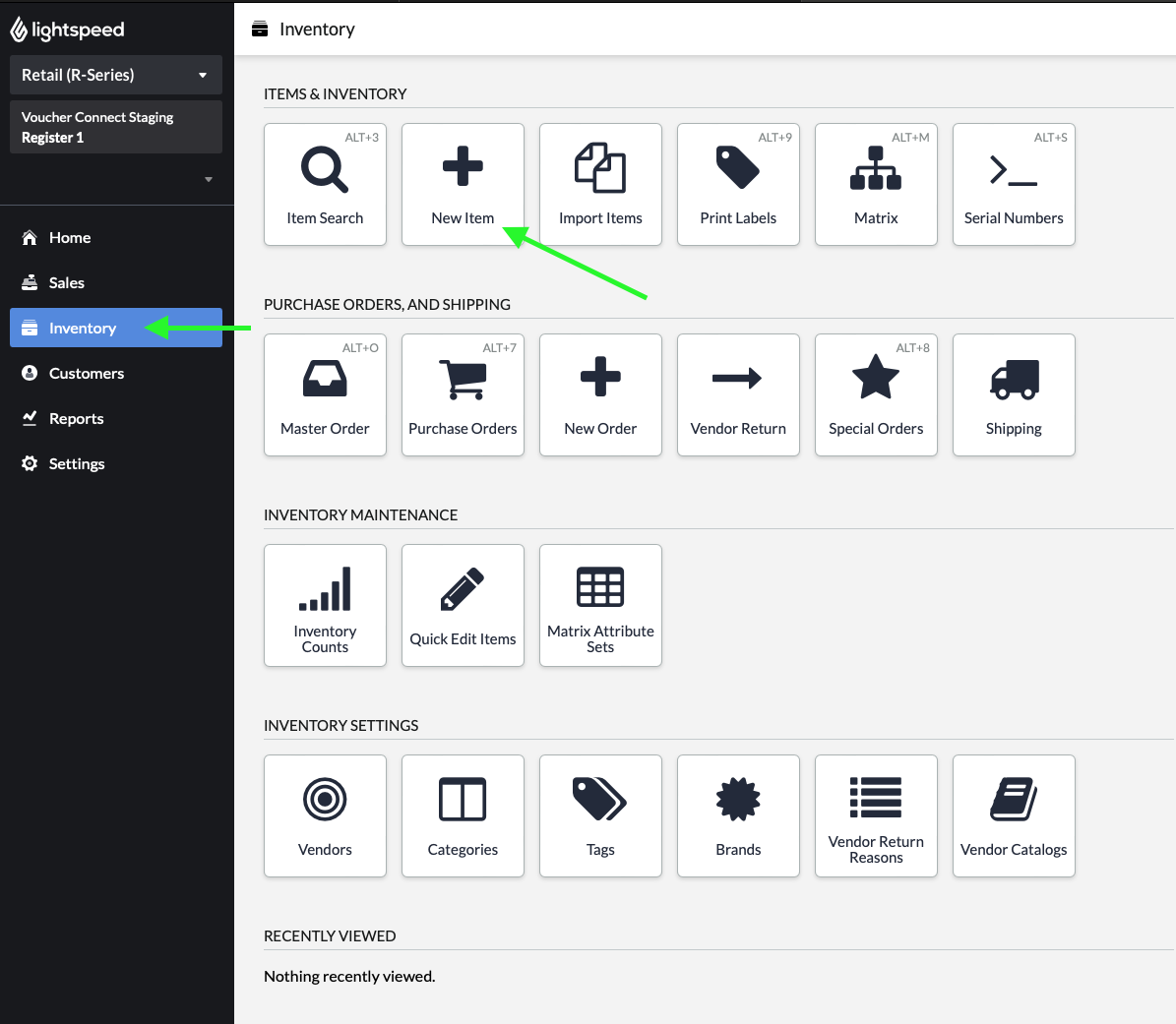Open Matrix Attribute Sets tile
Screen dimensions: 1176x1024
click(600, 606)
